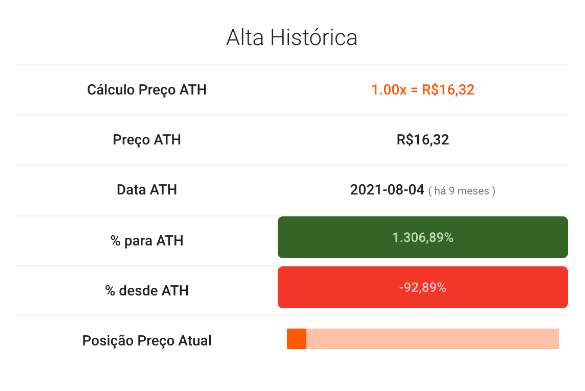This screenshot has width=585, height=391.
Task: Select the Cálculo Preço ATH label
Action: click(x=147, y=90)
